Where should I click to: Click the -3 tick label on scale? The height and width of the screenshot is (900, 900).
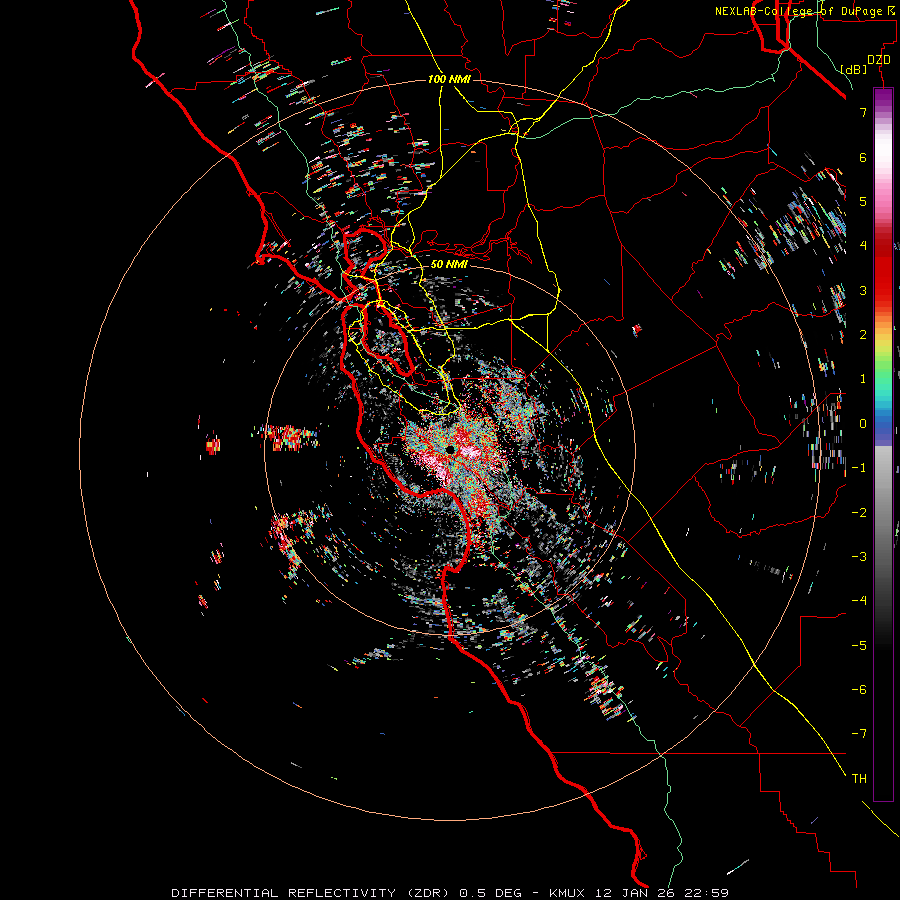pyautogui.click(x=859, y=557)
